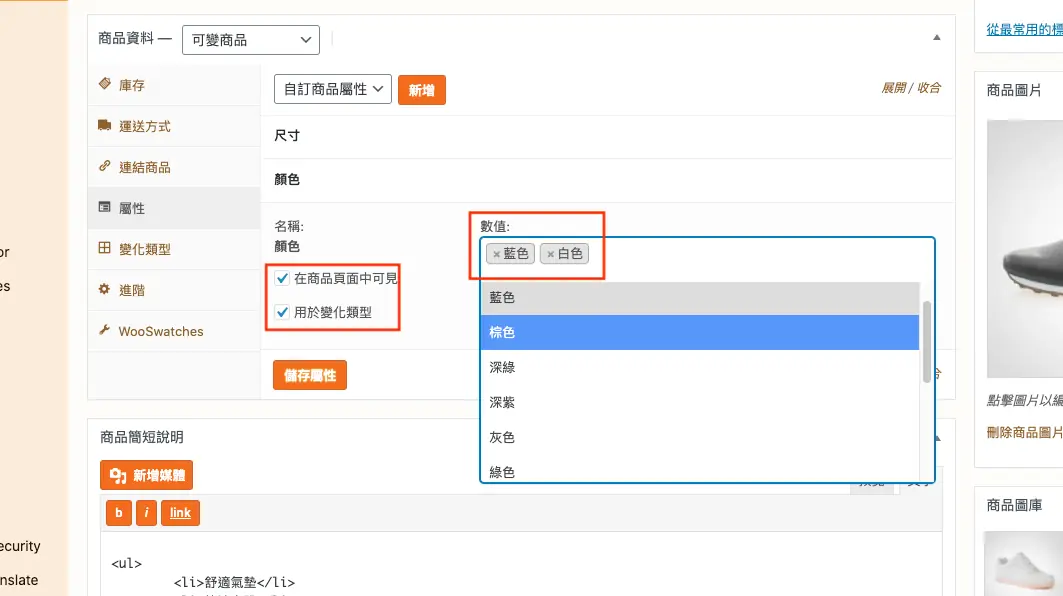
Task: Select 灰色 from the color list
Action: [x=700, y=437]
